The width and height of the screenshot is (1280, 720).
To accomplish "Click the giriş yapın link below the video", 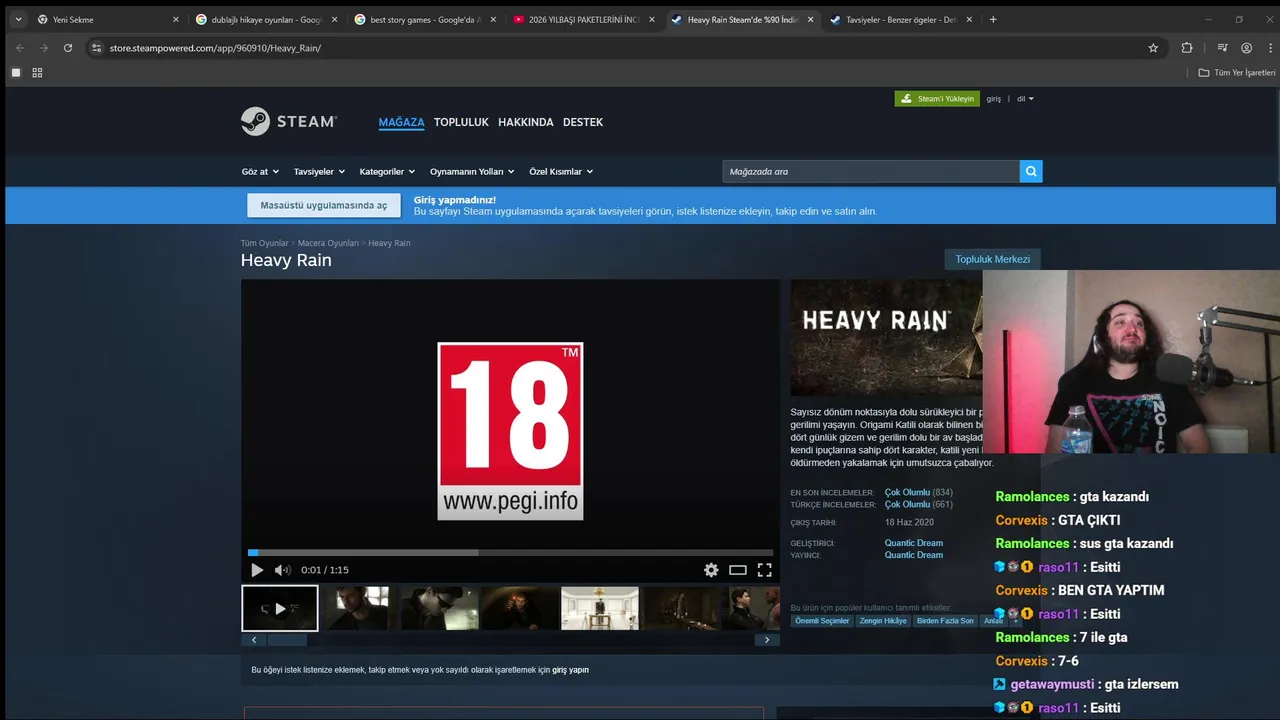I will [570, 670].
